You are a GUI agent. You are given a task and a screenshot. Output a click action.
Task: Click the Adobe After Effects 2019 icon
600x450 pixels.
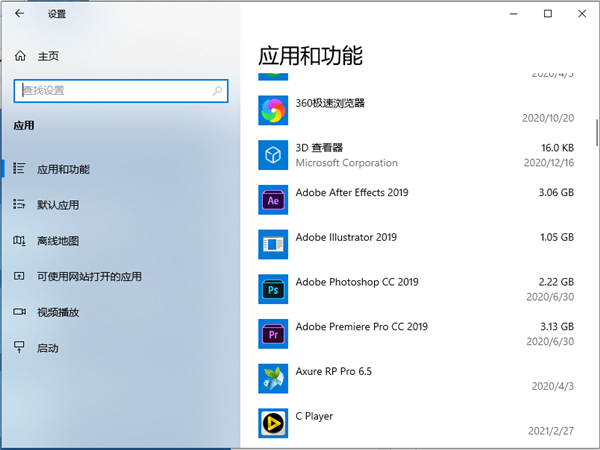click(273, 200)
